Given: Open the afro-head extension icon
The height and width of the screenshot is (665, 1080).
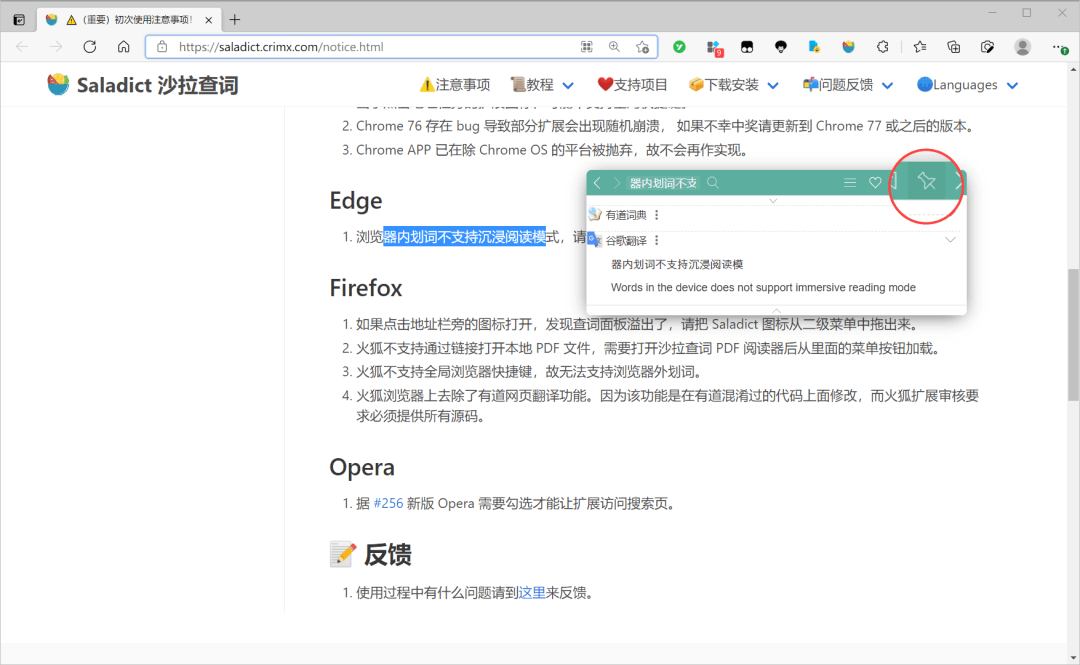Looking at the screenshot, I should point(780,47).
